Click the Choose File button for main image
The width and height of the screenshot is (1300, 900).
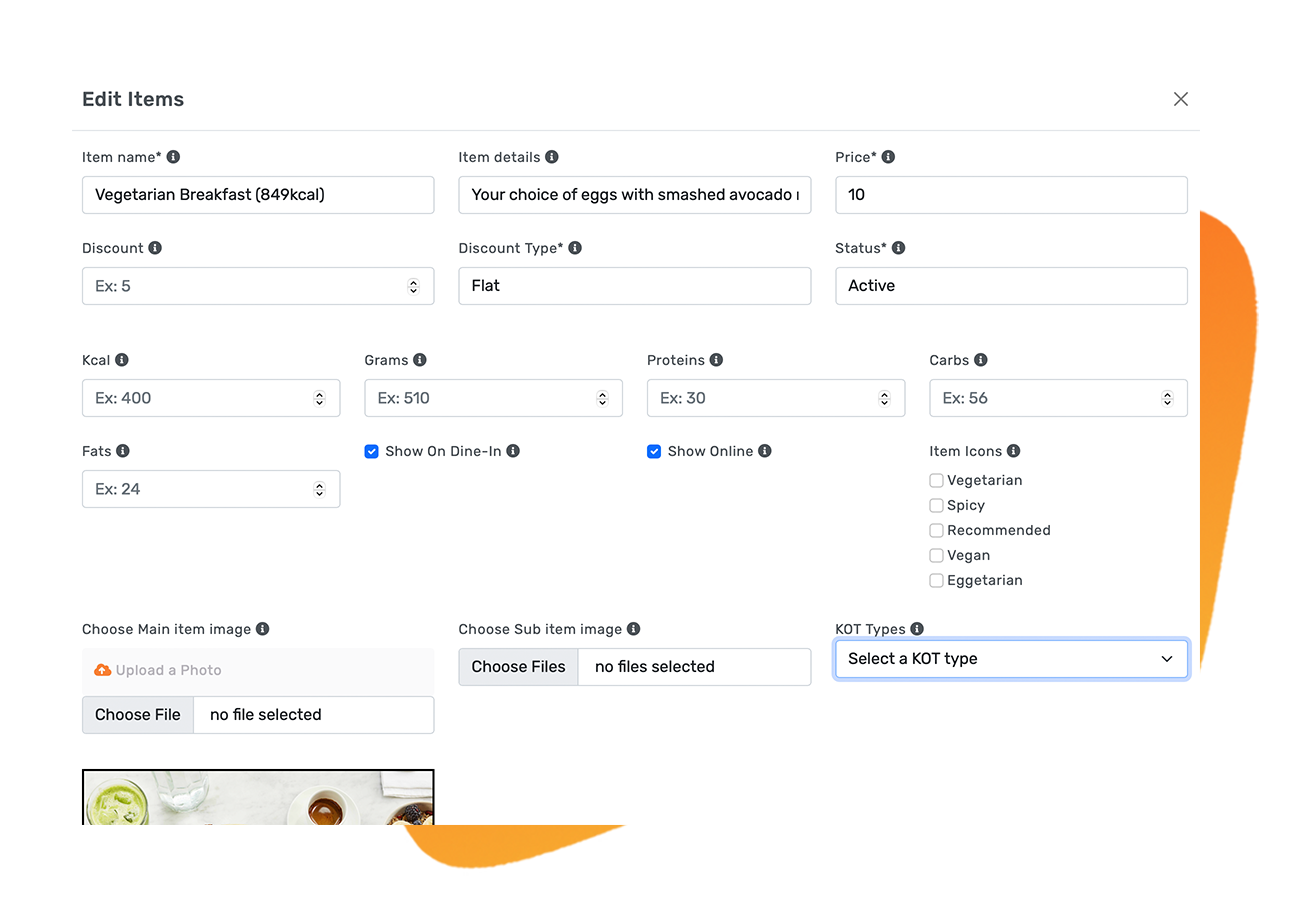pos(138,715)
